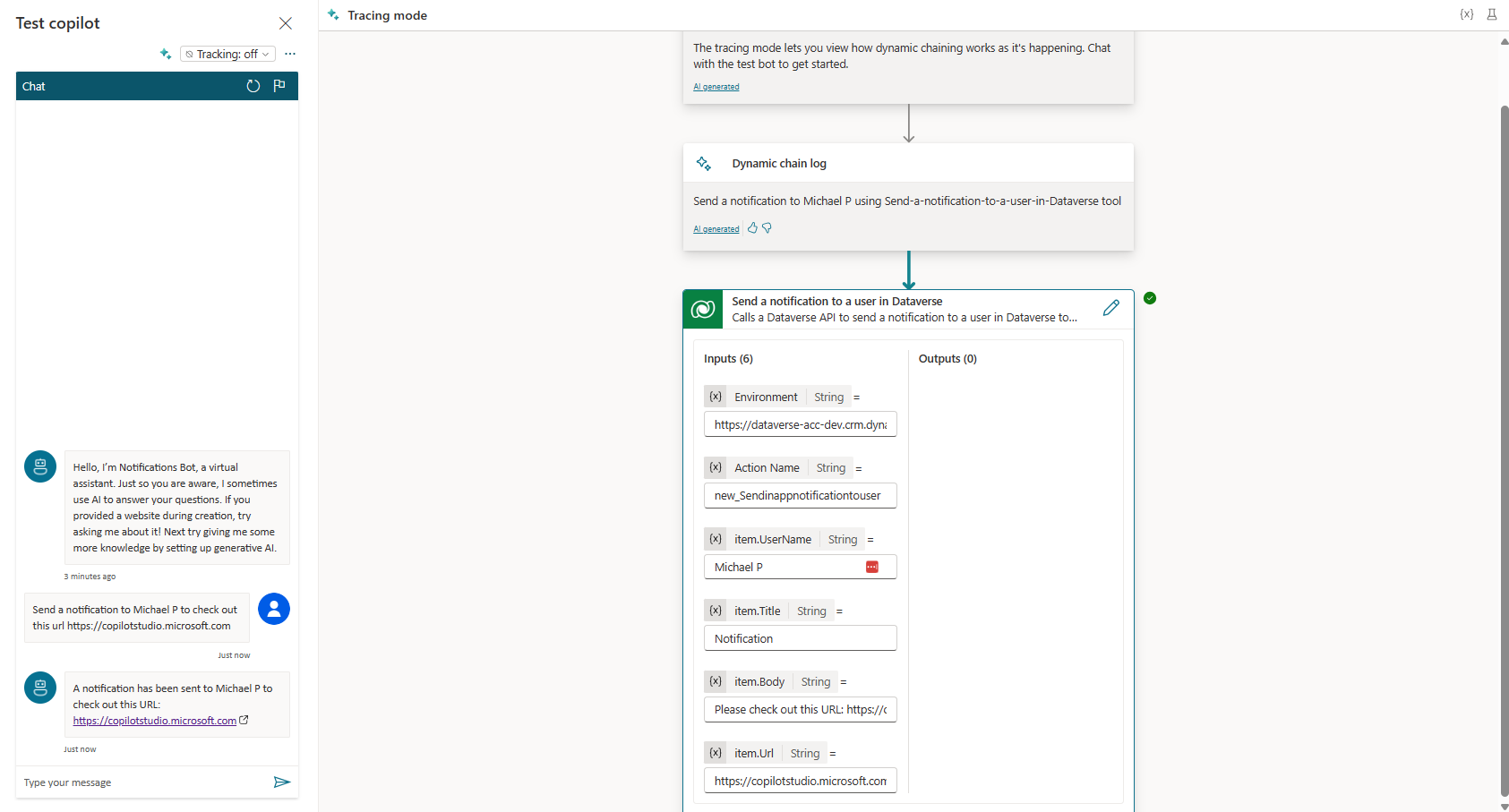The image size is (1509, 812).
Task: Click thumbs up on Dynamic chain log
Action: pos(752,228)
